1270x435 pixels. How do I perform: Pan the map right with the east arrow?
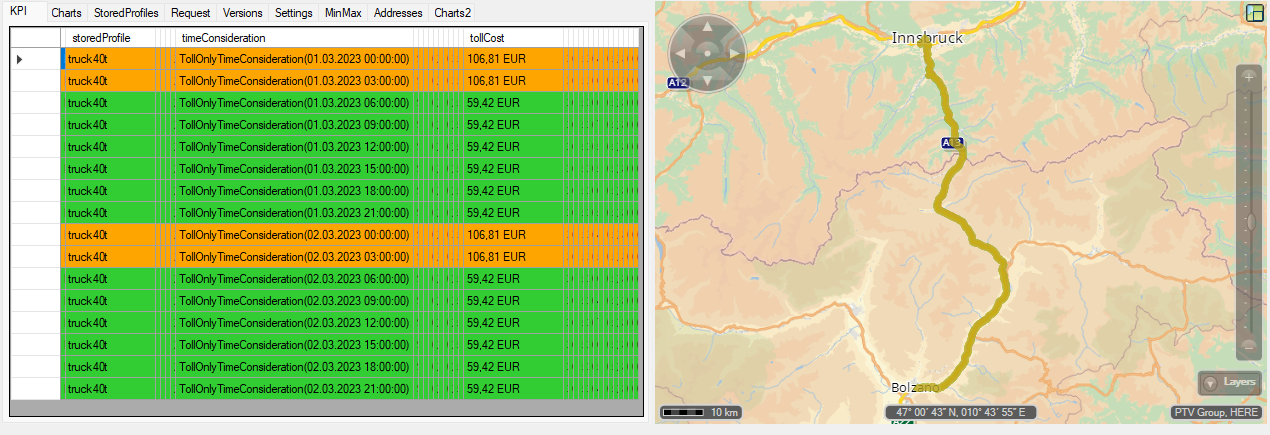[733, 53]
